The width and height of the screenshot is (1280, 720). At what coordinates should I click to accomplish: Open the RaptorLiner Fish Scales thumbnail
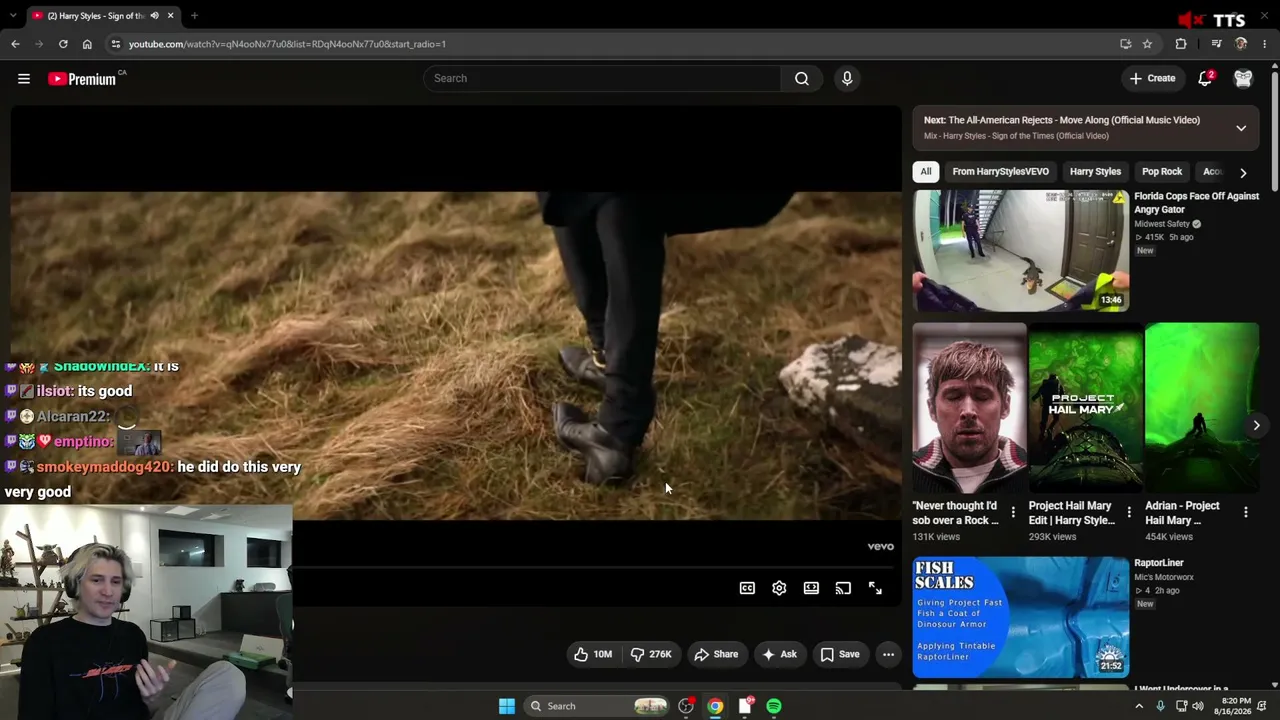point(1021,617)
